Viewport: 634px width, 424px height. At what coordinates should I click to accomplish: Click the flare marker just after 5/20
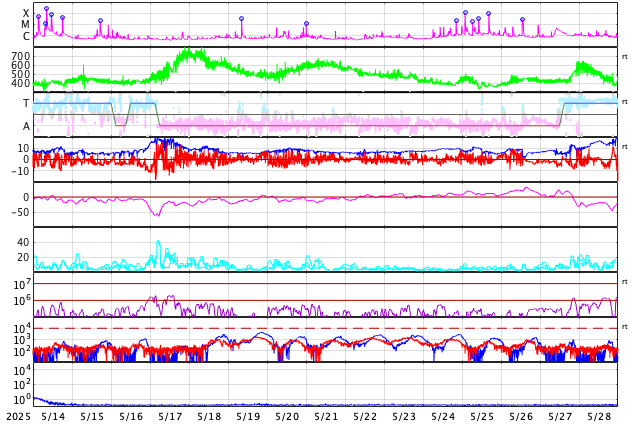tap(306, 24)
